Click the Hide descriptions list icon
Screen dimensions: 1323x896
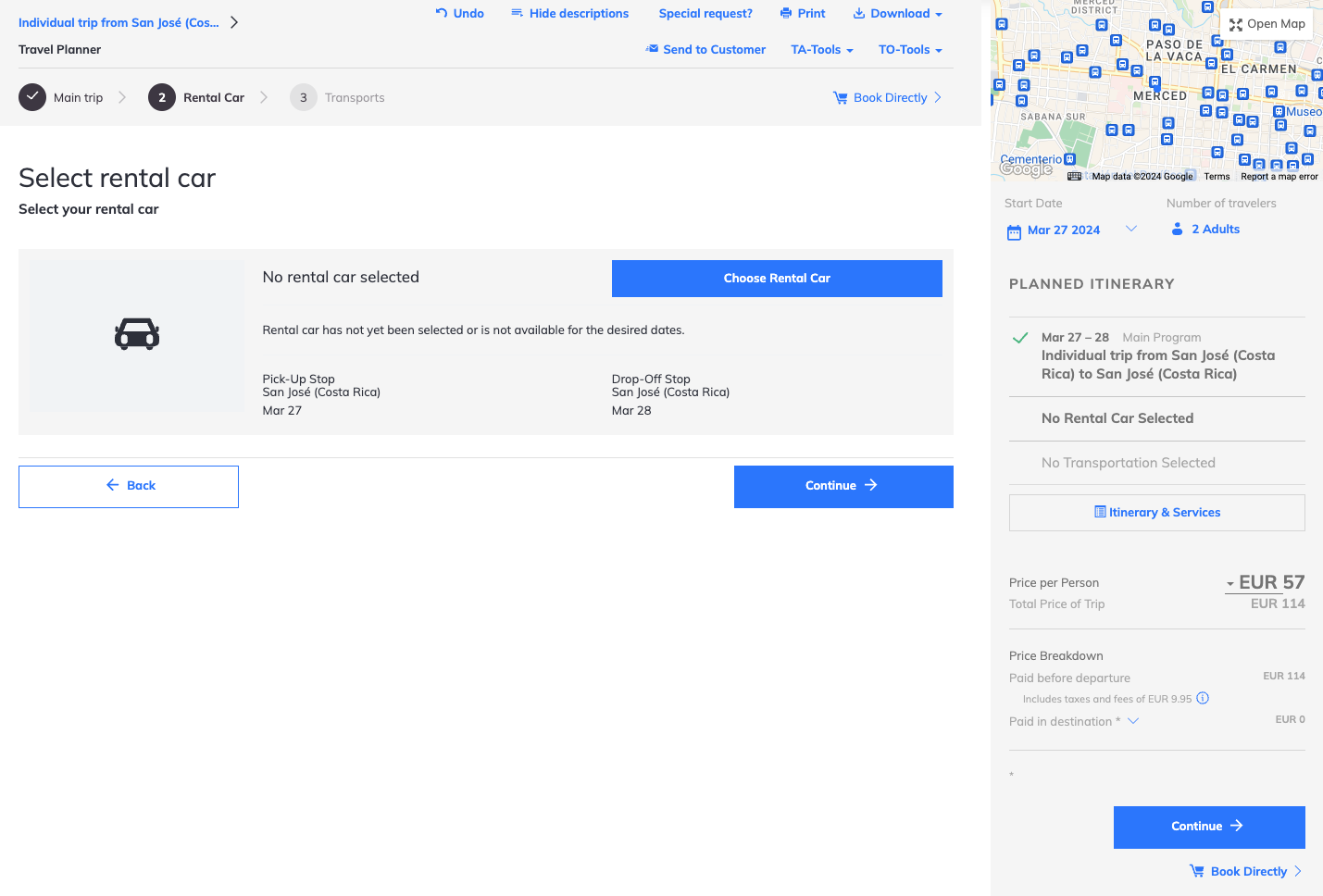[x=518, y=13]
